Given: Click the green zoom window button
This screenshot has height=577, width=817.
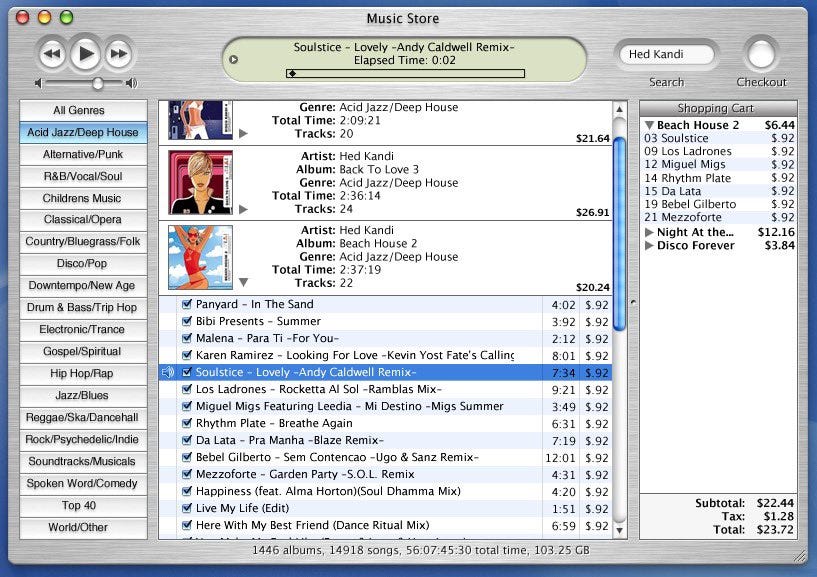Looking at the screenshot, I should 66,18.
